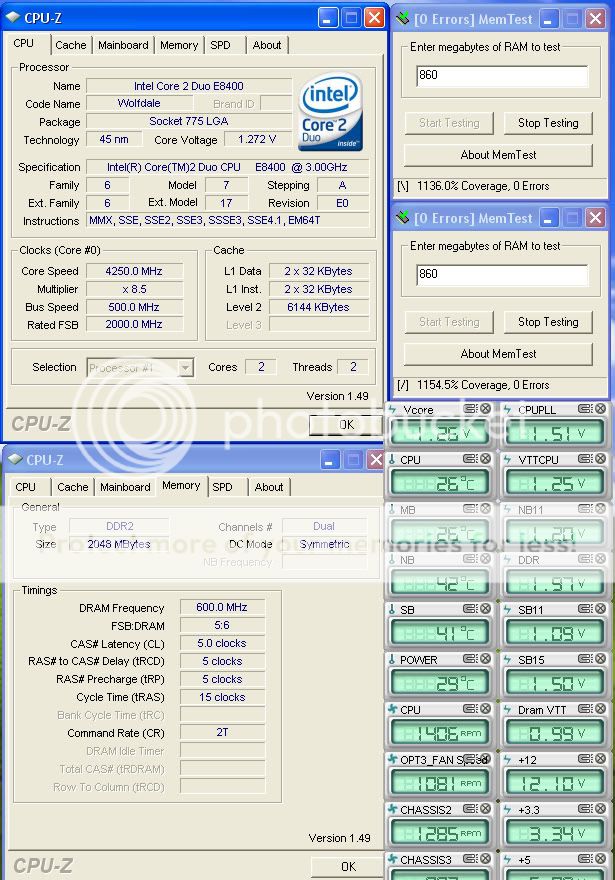Image resolution: width=615 pixels, height=880 pixels.
Task: Click the Level 2 cache value 6144 KBytes
Action: (x=318, y=307)
